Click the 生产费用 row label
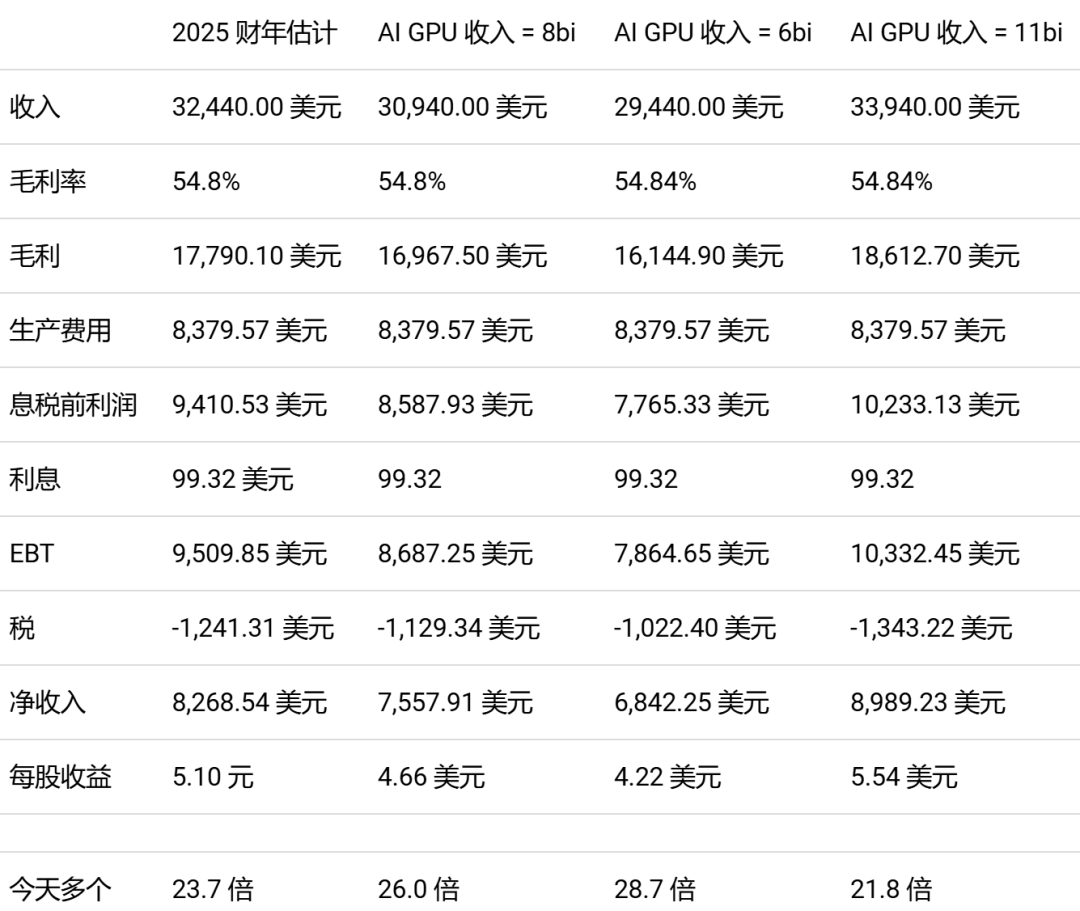Viewport: 1080px width, 911px height. pyautogui.click(x=61, y=330)
